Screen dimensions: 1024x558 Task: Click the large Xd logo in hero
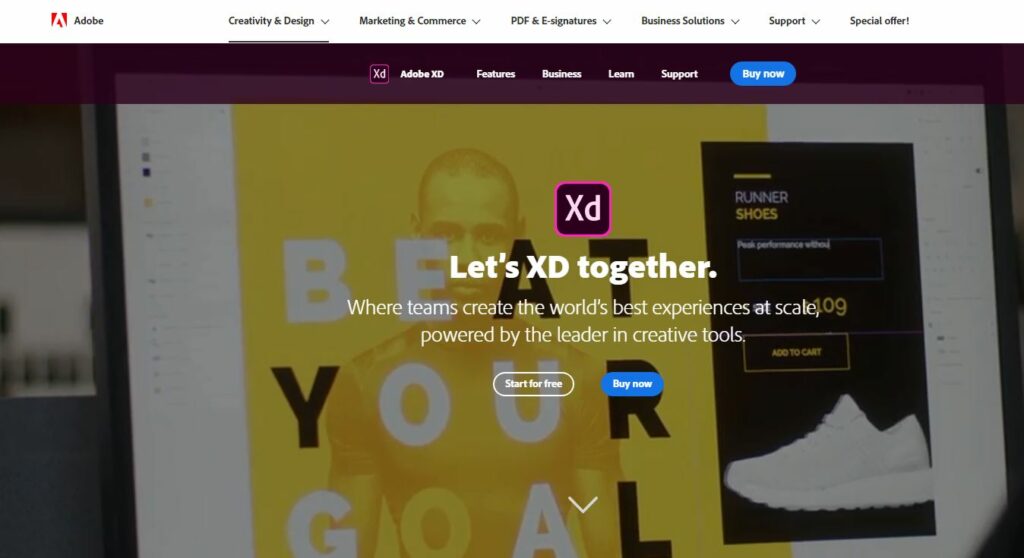[583, 208]
